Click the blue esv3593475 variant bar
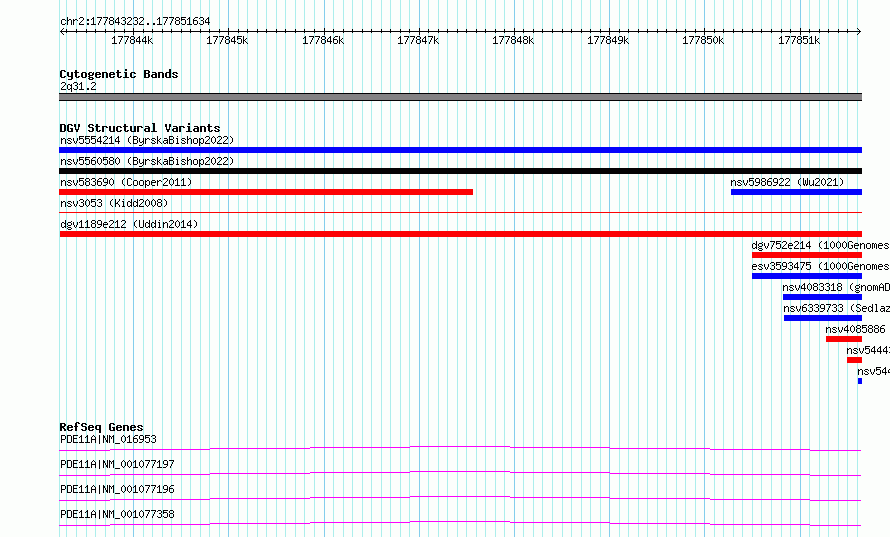 pos(807,276)
